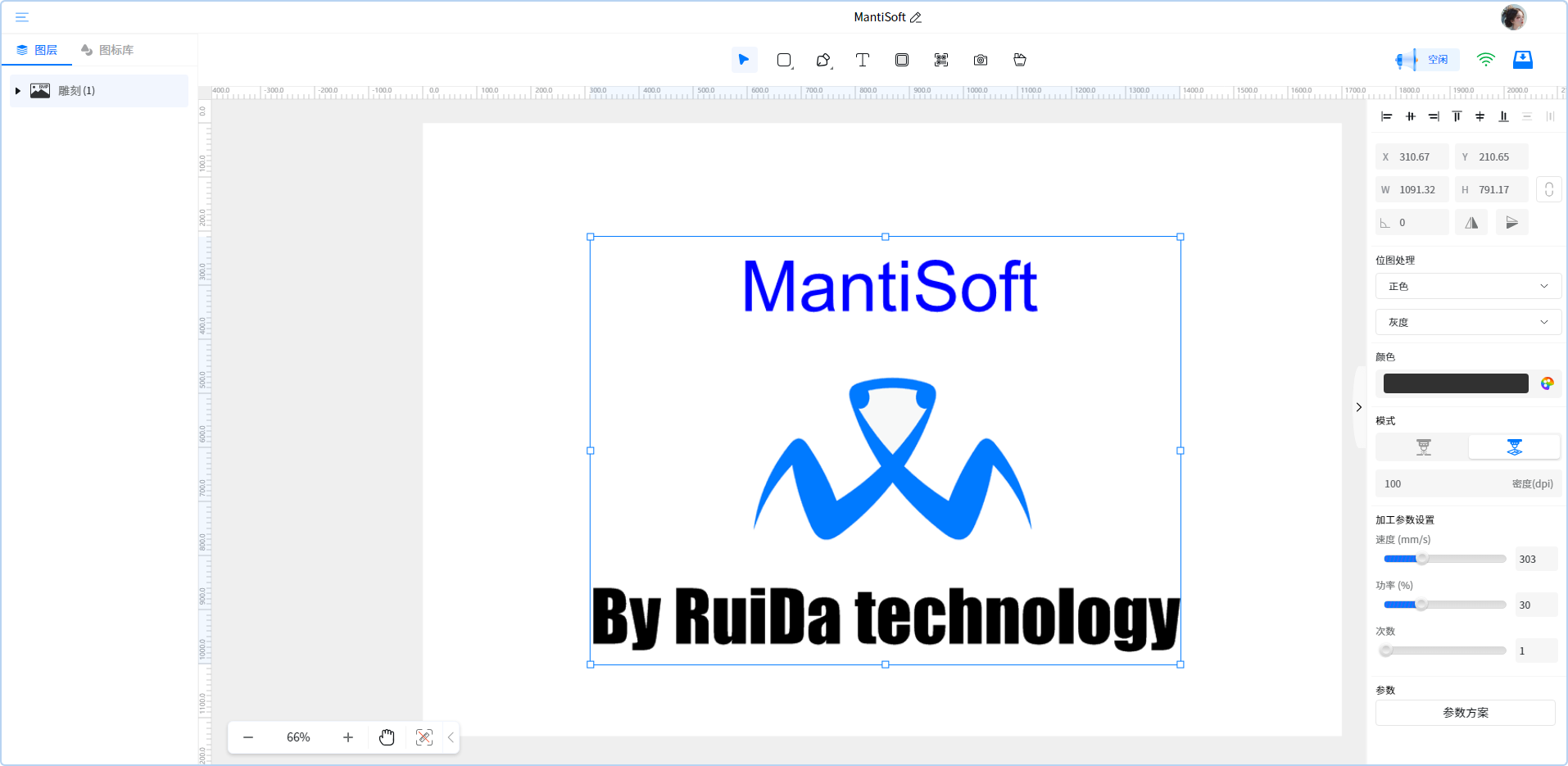Click the rotation angle field
The image size is (1568, 766).
pos(1412,223)
